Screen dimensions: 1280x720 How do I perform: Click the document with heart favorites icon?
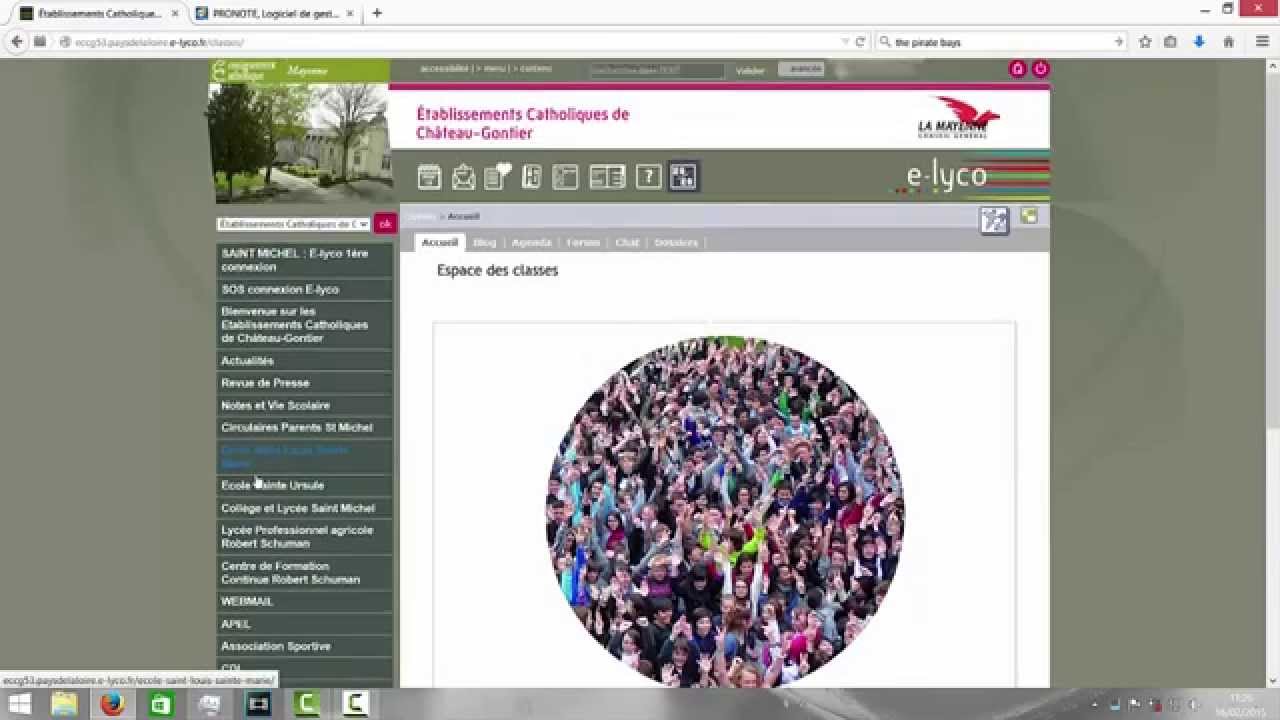click(x=497, y=177)
